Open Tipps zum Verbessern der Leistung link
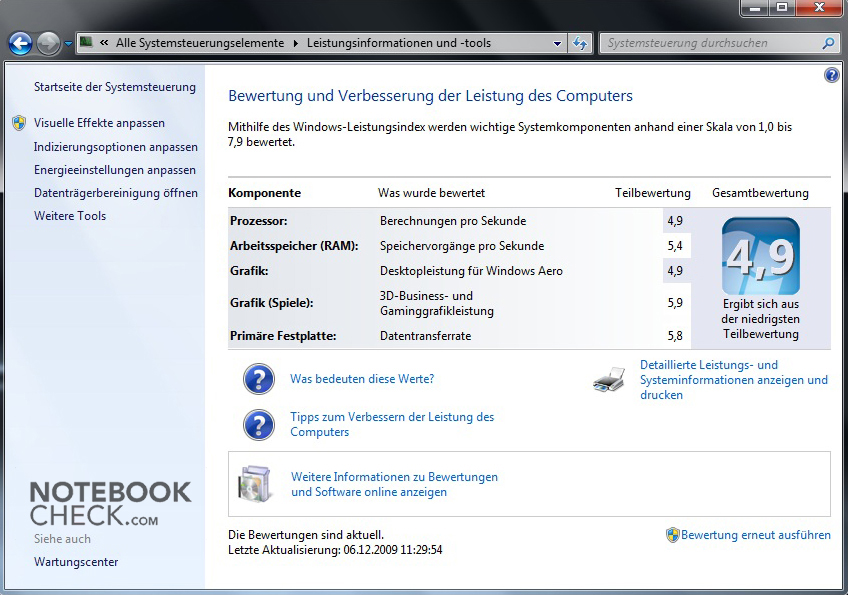 [x=392, y=425]
